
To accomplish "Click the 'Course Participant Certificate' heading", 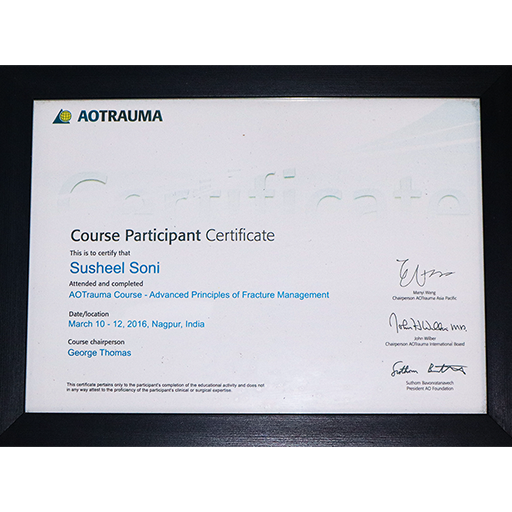I will tap(173, 236).
